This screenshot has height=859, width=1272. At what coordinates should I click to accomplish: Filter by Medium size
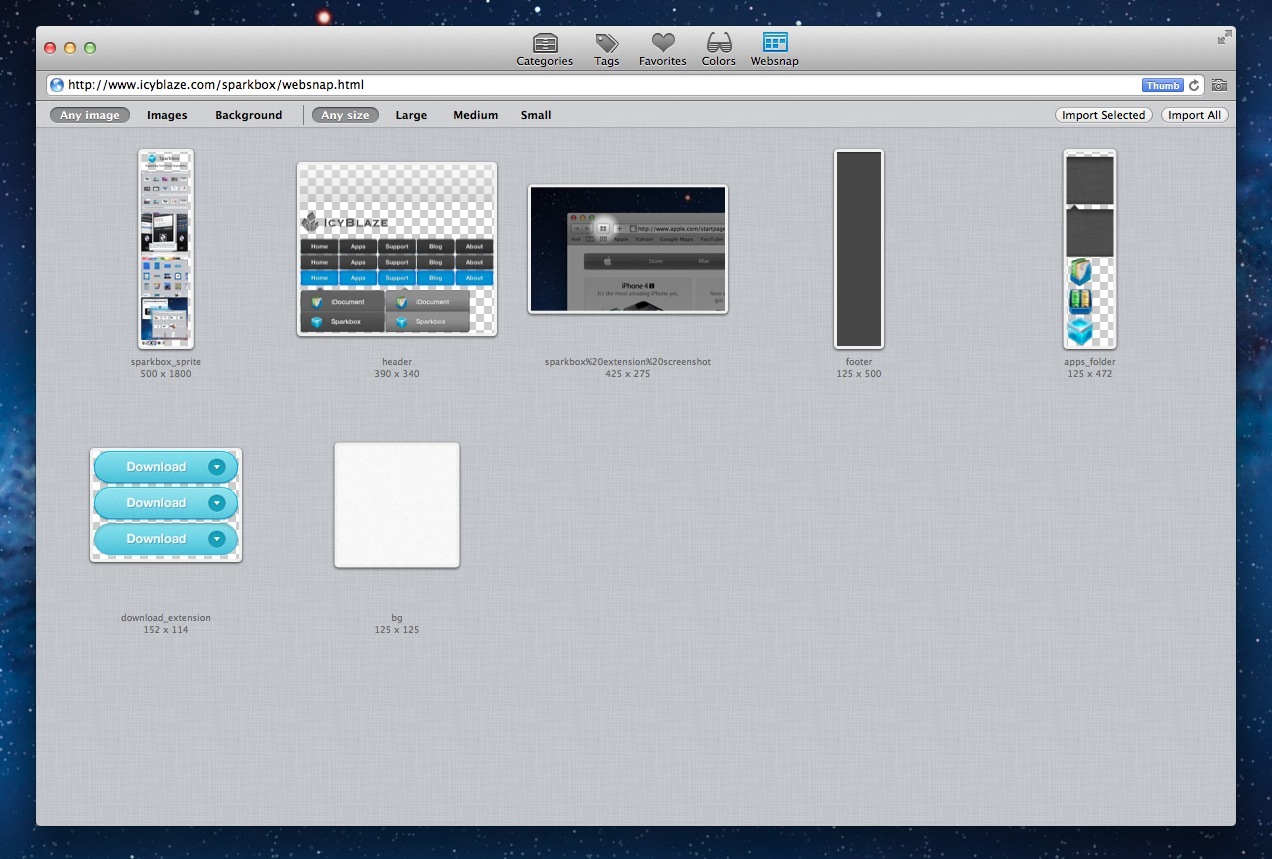click(475, 115)
